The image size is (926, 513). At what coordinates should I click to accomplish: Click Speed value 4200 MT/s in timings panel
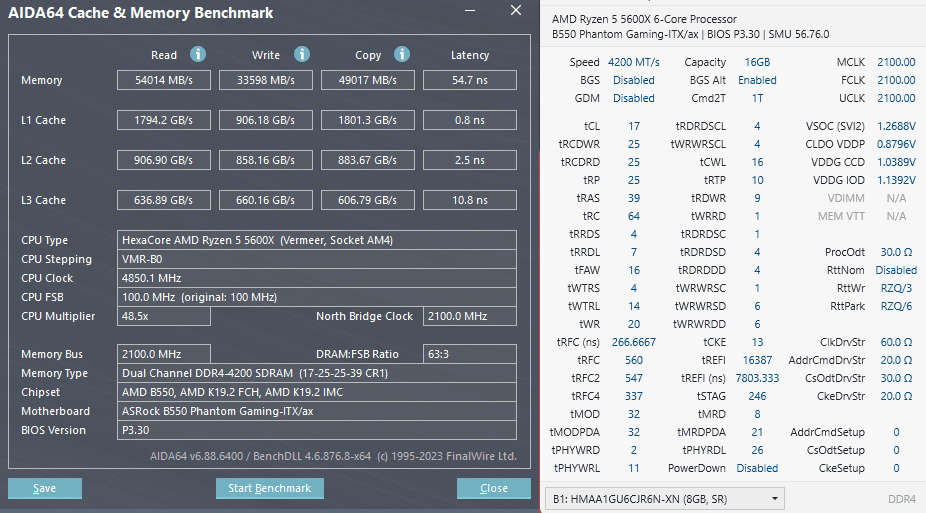[x=634, y=62]
